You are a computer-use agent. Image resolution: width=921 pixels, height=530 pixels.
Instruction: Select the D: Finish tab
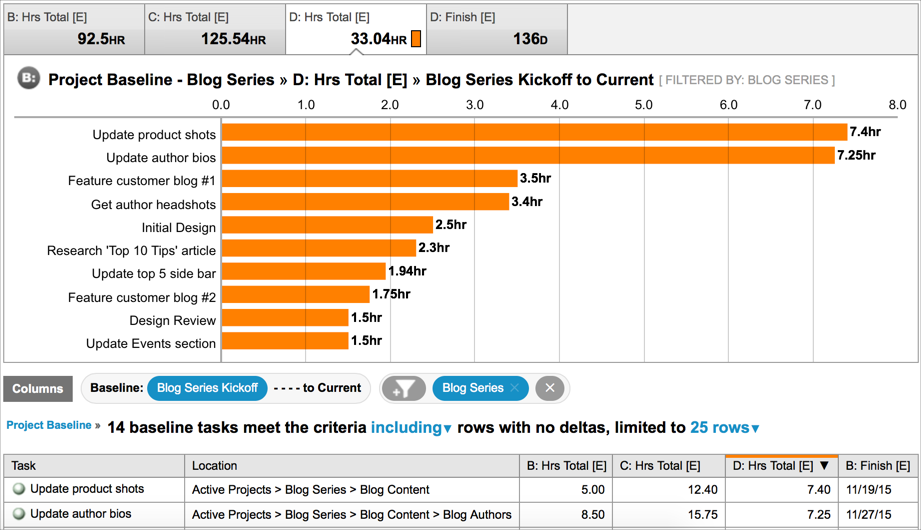click(x=497, y=28)
